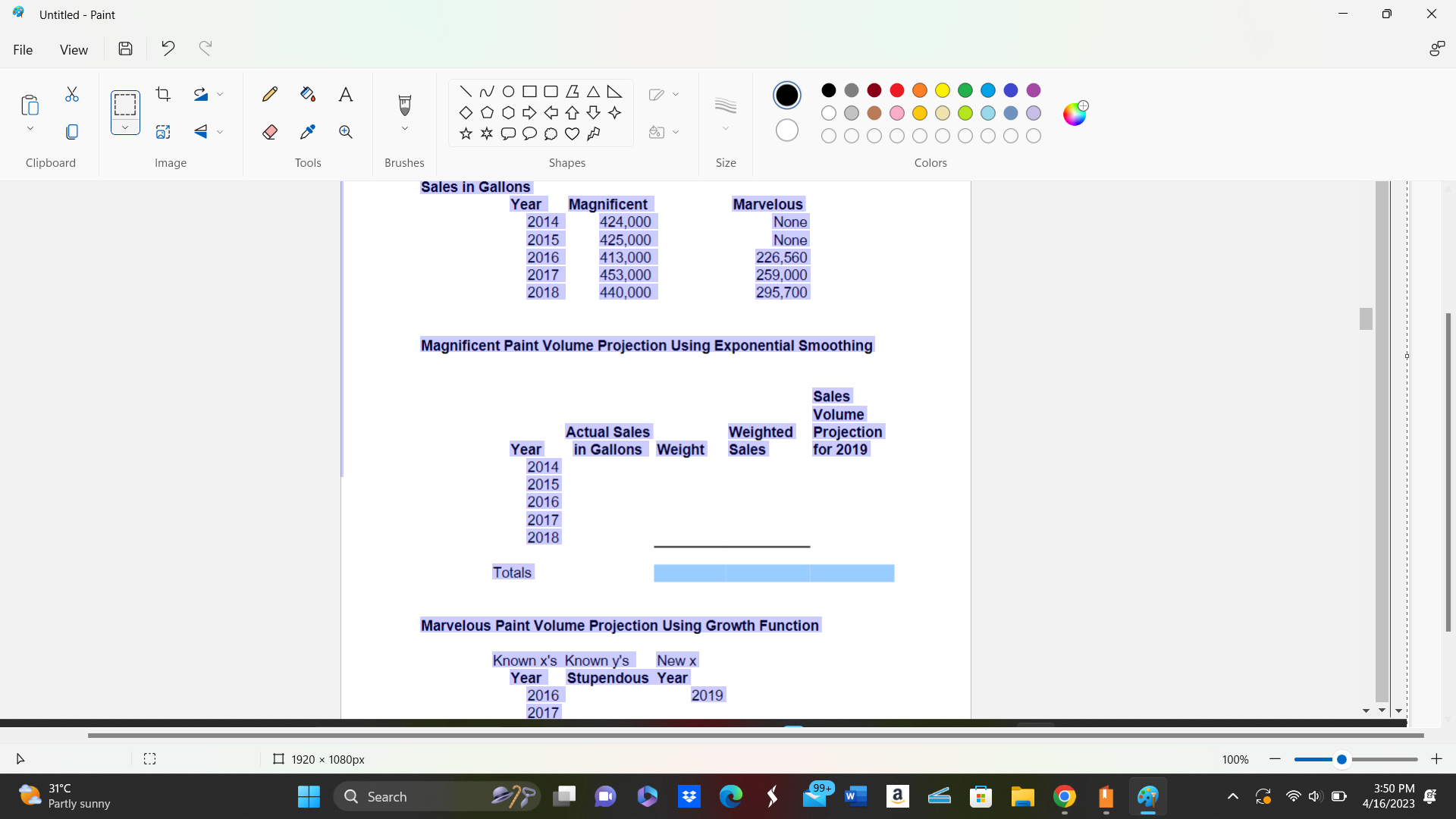The width and height of the screenshot is (1456, 819).
Task: Select the Eraser tool
Action: coord(269,132)
